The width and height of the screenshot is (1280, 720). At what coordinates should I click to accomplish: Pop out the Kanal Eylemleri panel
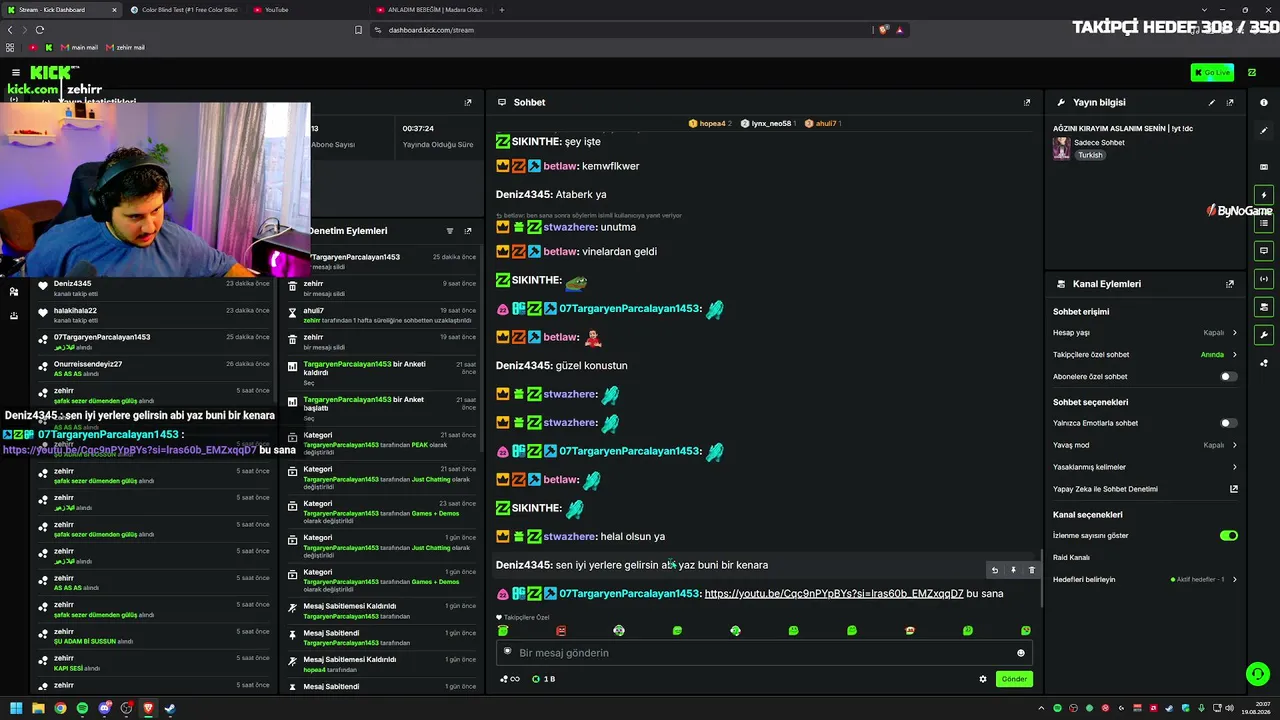pos(1230,284)
